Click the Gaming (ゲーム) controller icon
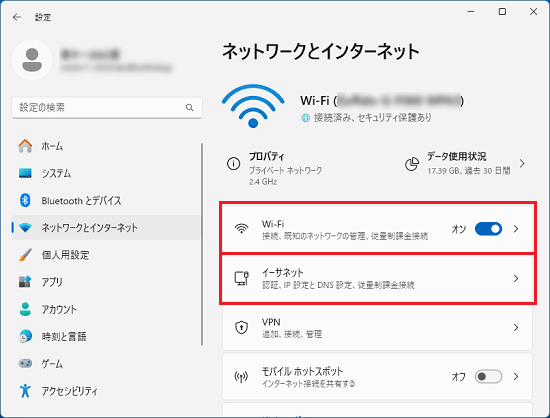Viewport: 550px width, 418px height. (25, 364)
